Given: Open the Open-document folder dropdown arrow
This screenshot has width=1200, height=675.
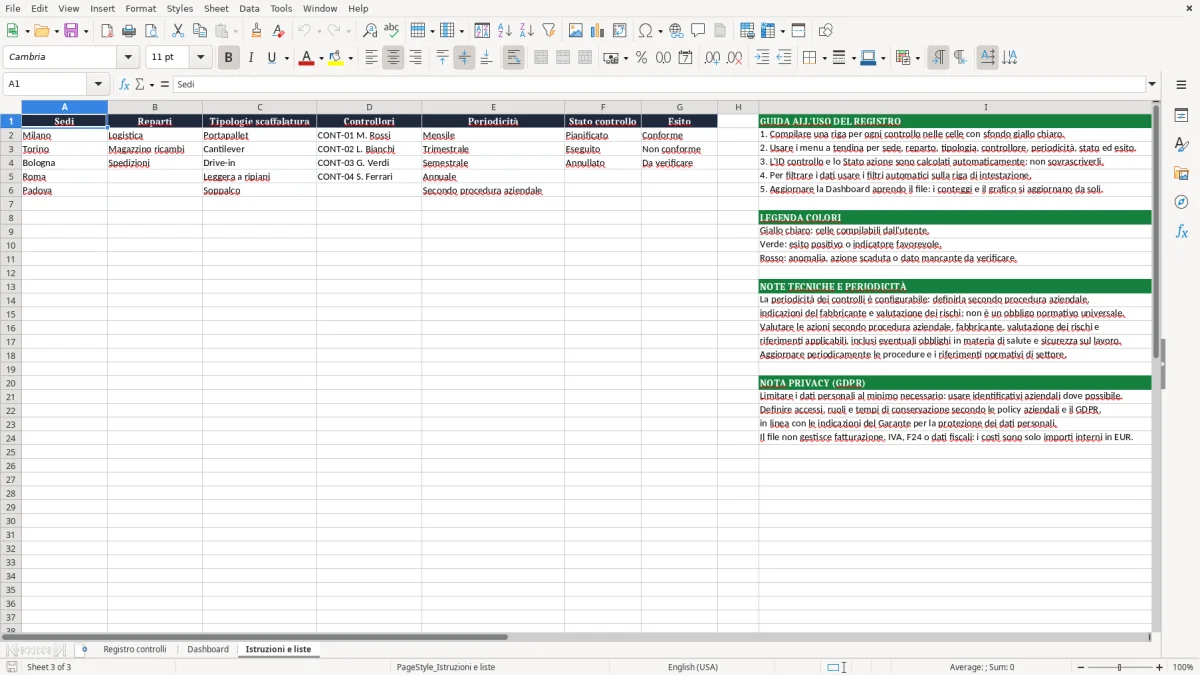Looking at the screenshot, I should pos(56,31).
